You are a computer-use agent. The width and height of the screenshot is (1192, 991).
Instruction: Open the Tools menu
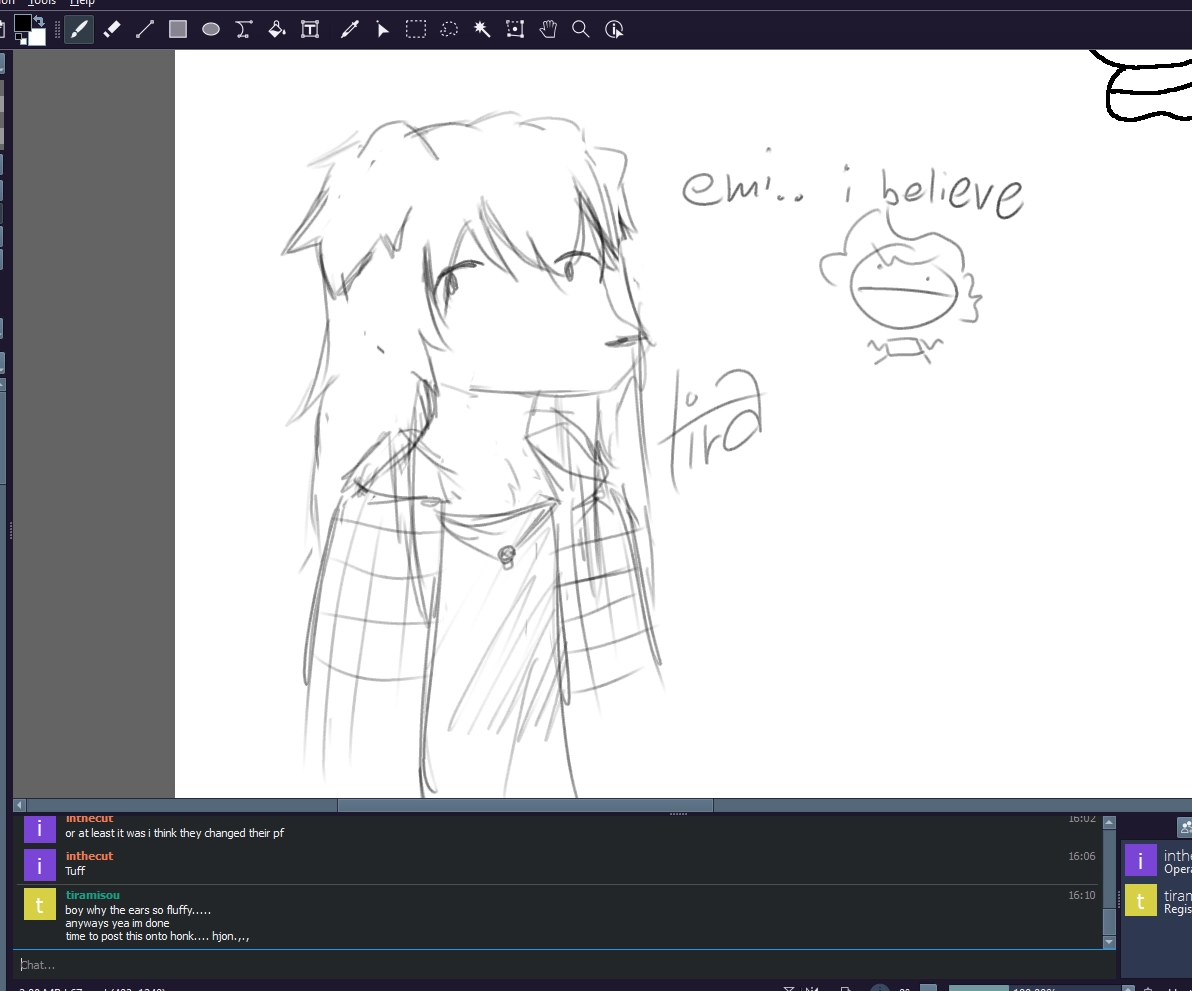click(42, 3)
